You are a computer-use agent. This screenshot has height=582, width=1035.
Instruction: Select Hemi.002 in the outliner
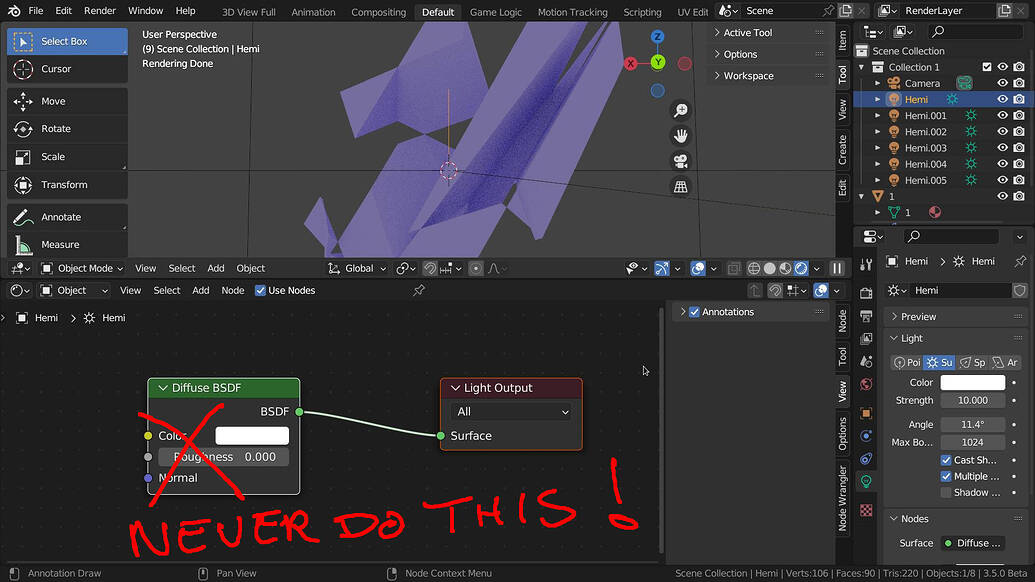click(925, 131)
